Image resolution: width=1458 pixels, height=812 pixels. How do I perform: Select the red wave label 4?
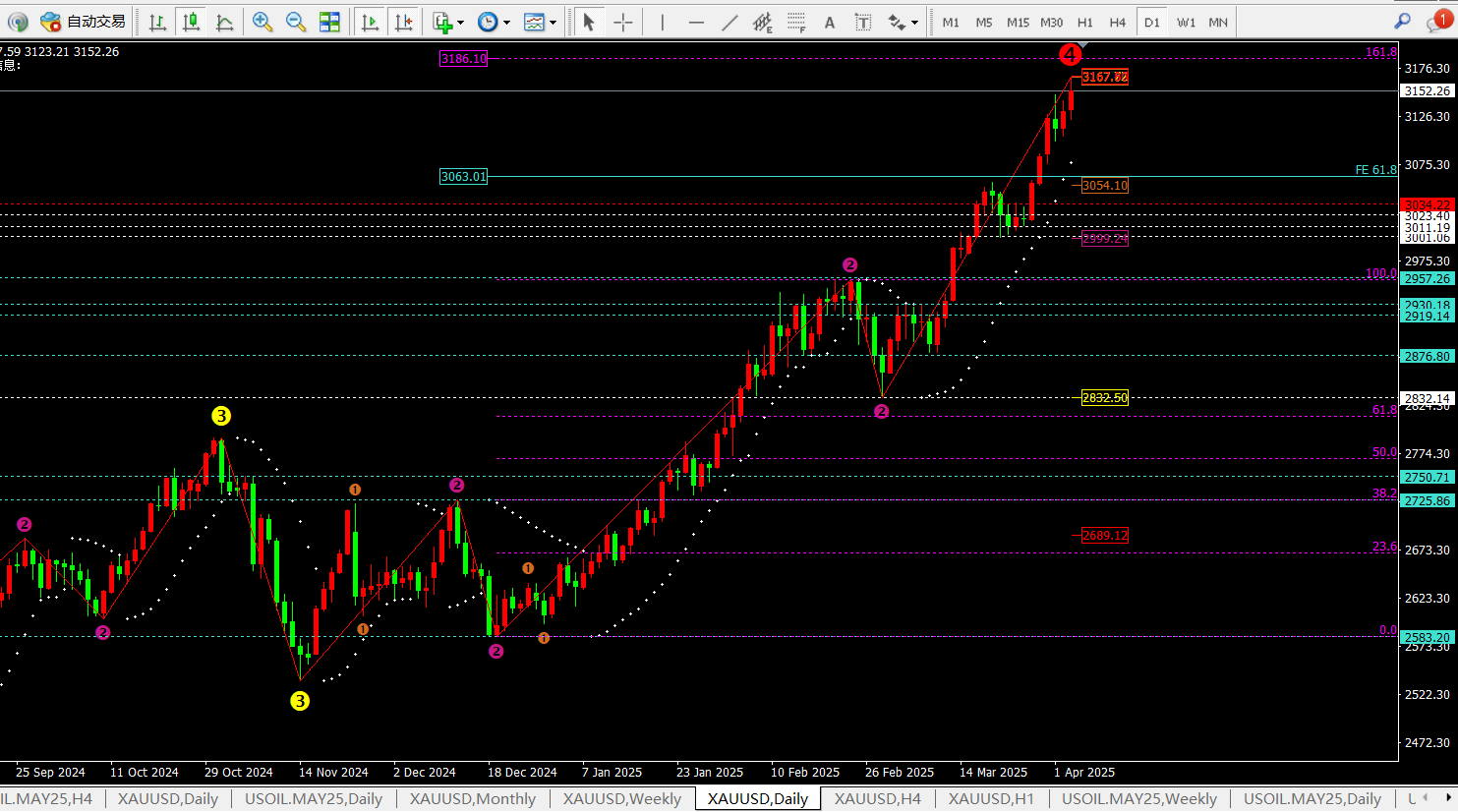click(1070, 55)
